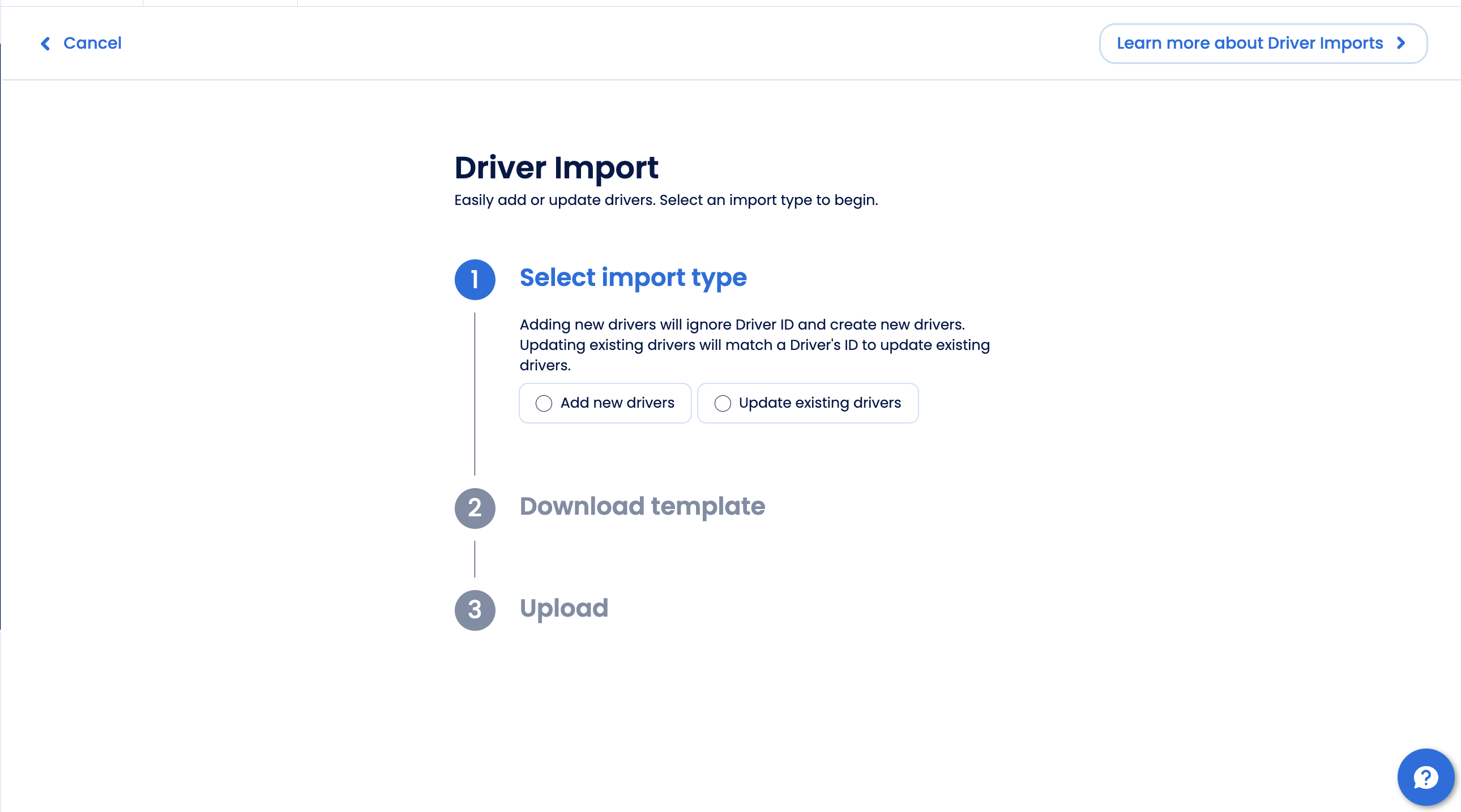Screen dimensions: 1461x812
Task: Click the step 3 numbered circle
Action: pyautogui.click(x=475, y=610)
